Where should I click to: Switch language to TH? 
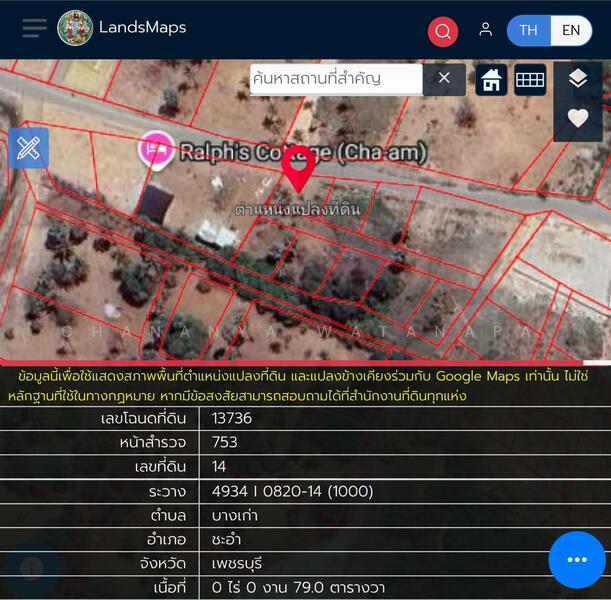tap(528, 30)
